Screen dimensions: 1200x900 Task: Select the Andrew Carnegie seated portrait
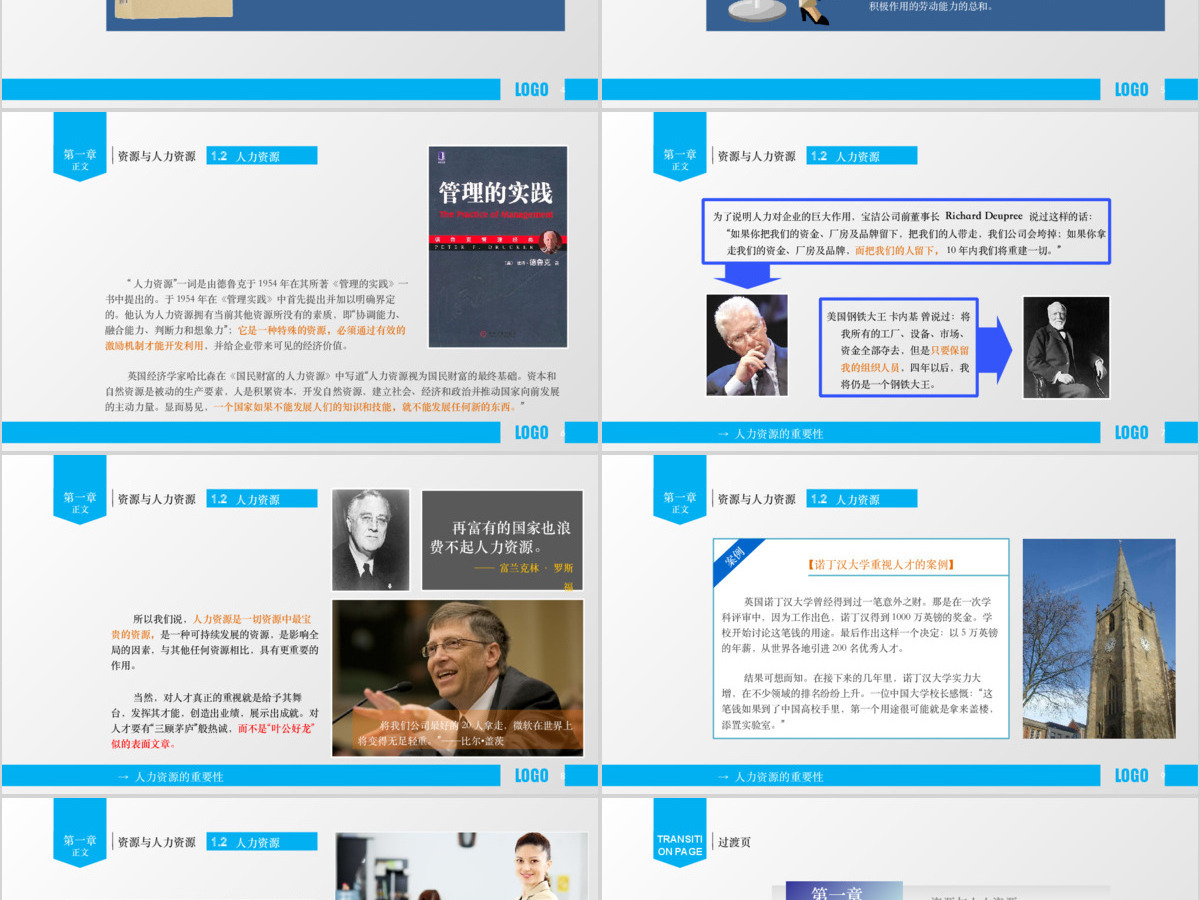click(x=1066, y=347)
